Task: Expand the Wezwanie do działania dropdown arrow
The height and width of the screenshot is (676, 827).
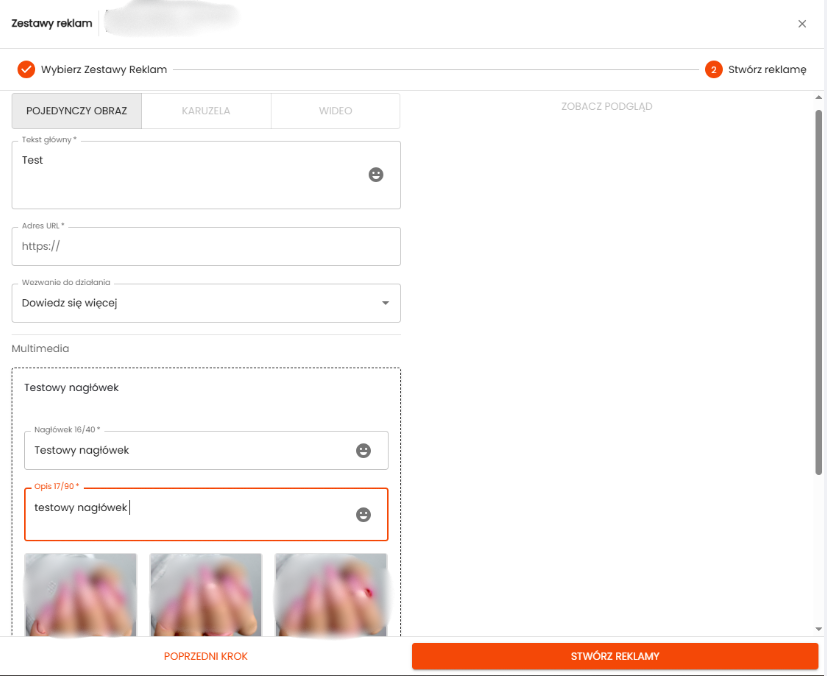Action: click(x=386, y=303)
